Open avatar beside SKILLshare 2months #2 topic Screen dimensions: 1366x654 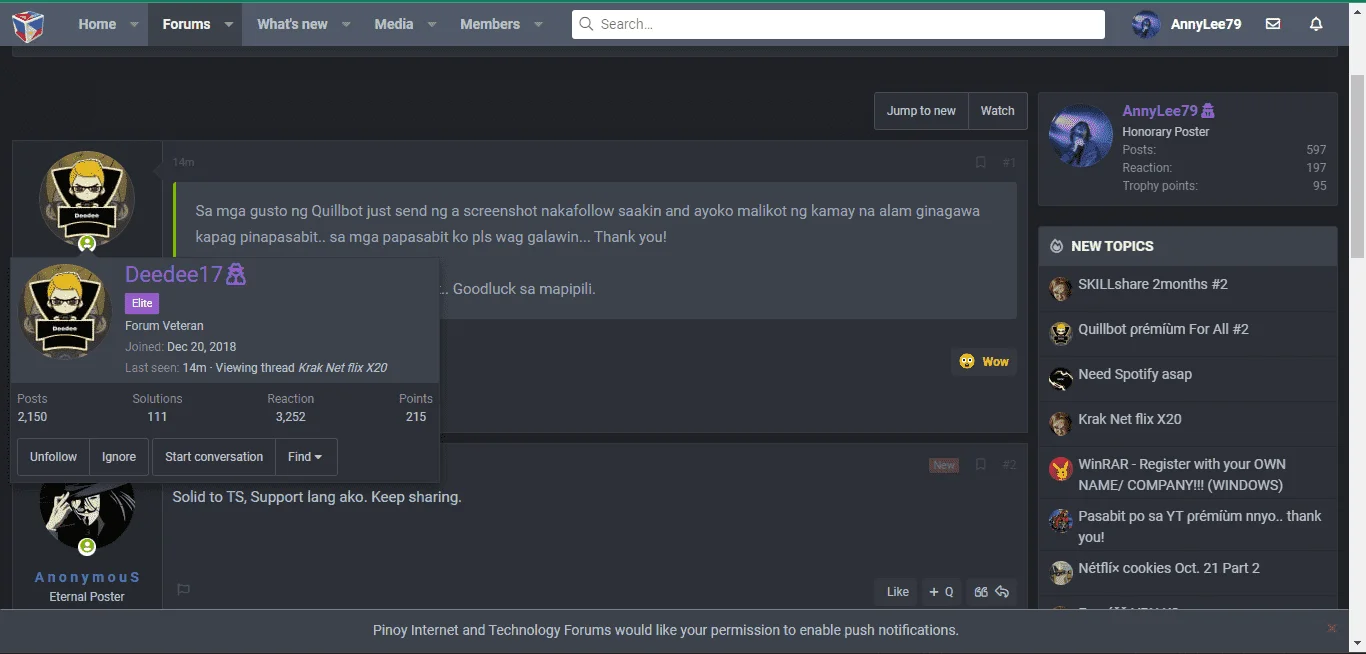[x=1061, y=290]
